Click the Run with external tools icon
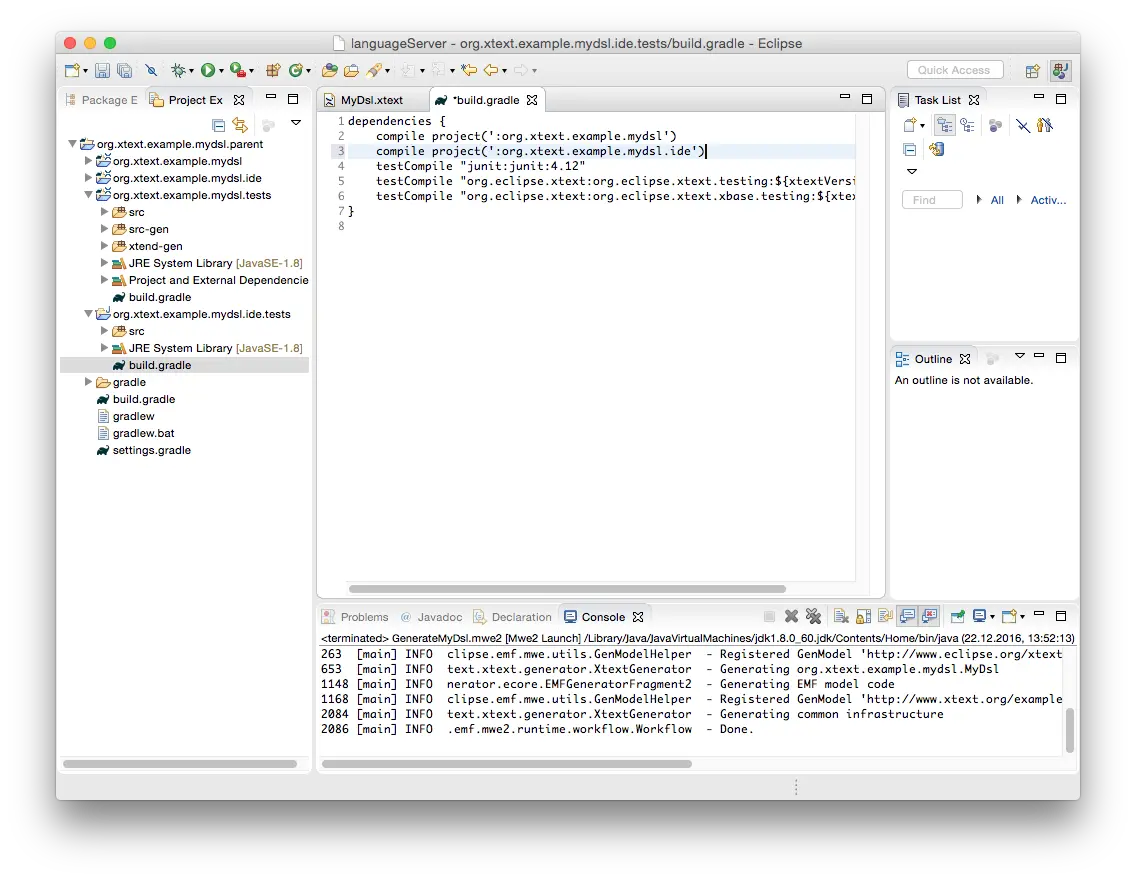This screenshot has width=1136, height=880. click(x=238, y=70)
